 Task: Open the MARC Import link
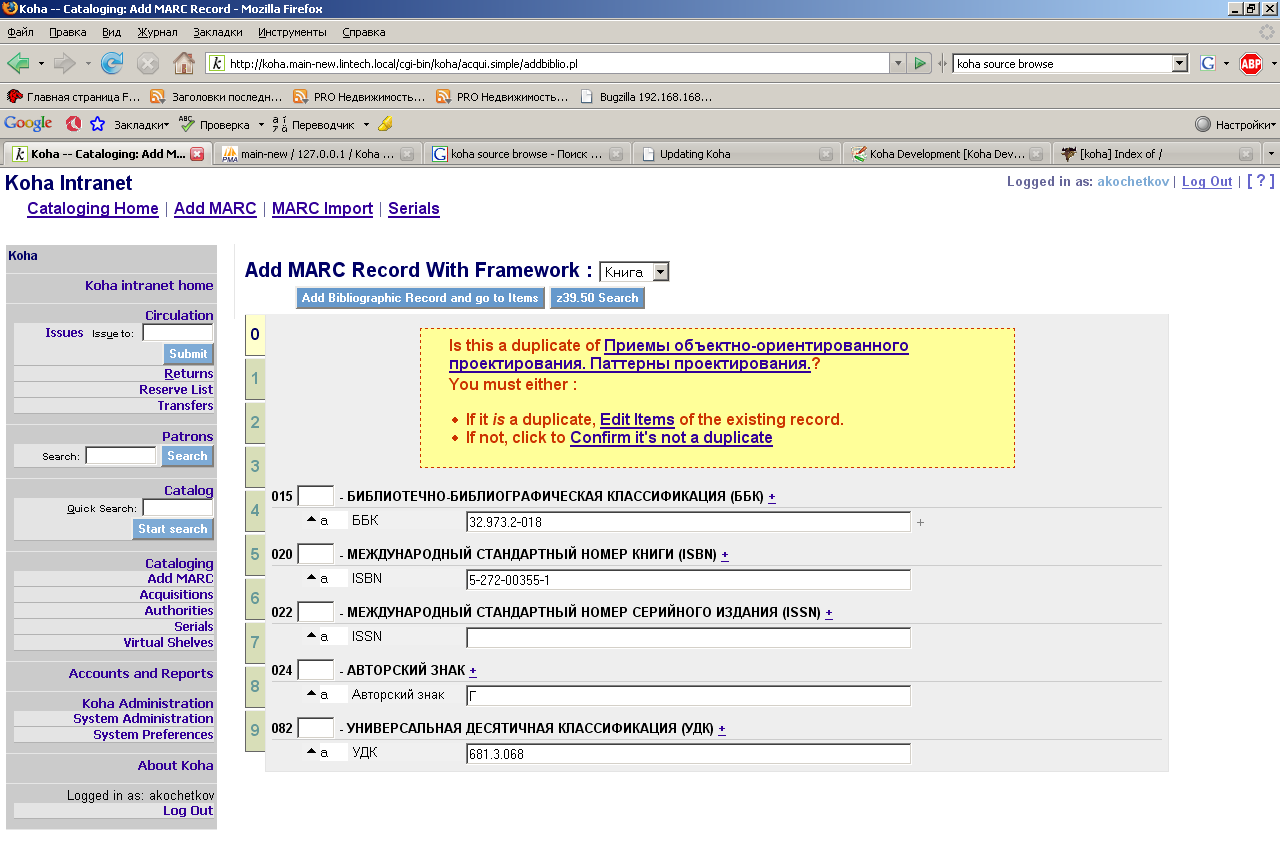322,209
